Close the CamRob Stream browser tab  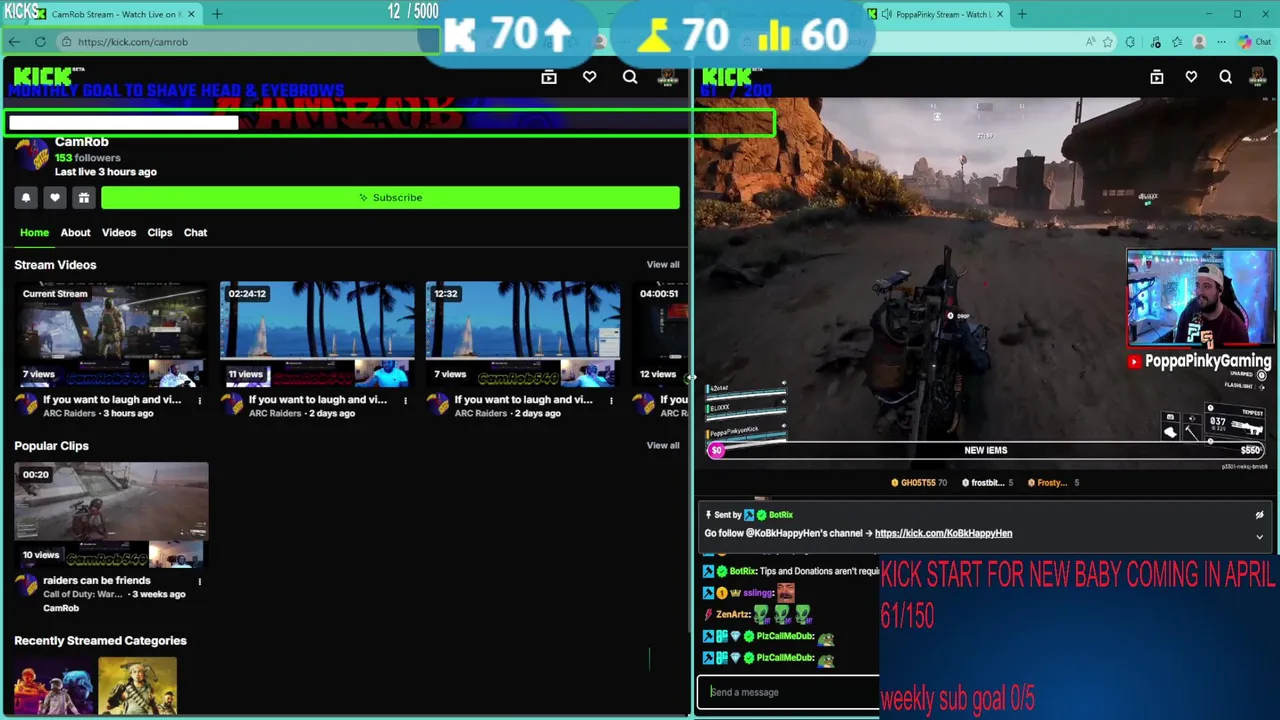click(x=191, y=14)
